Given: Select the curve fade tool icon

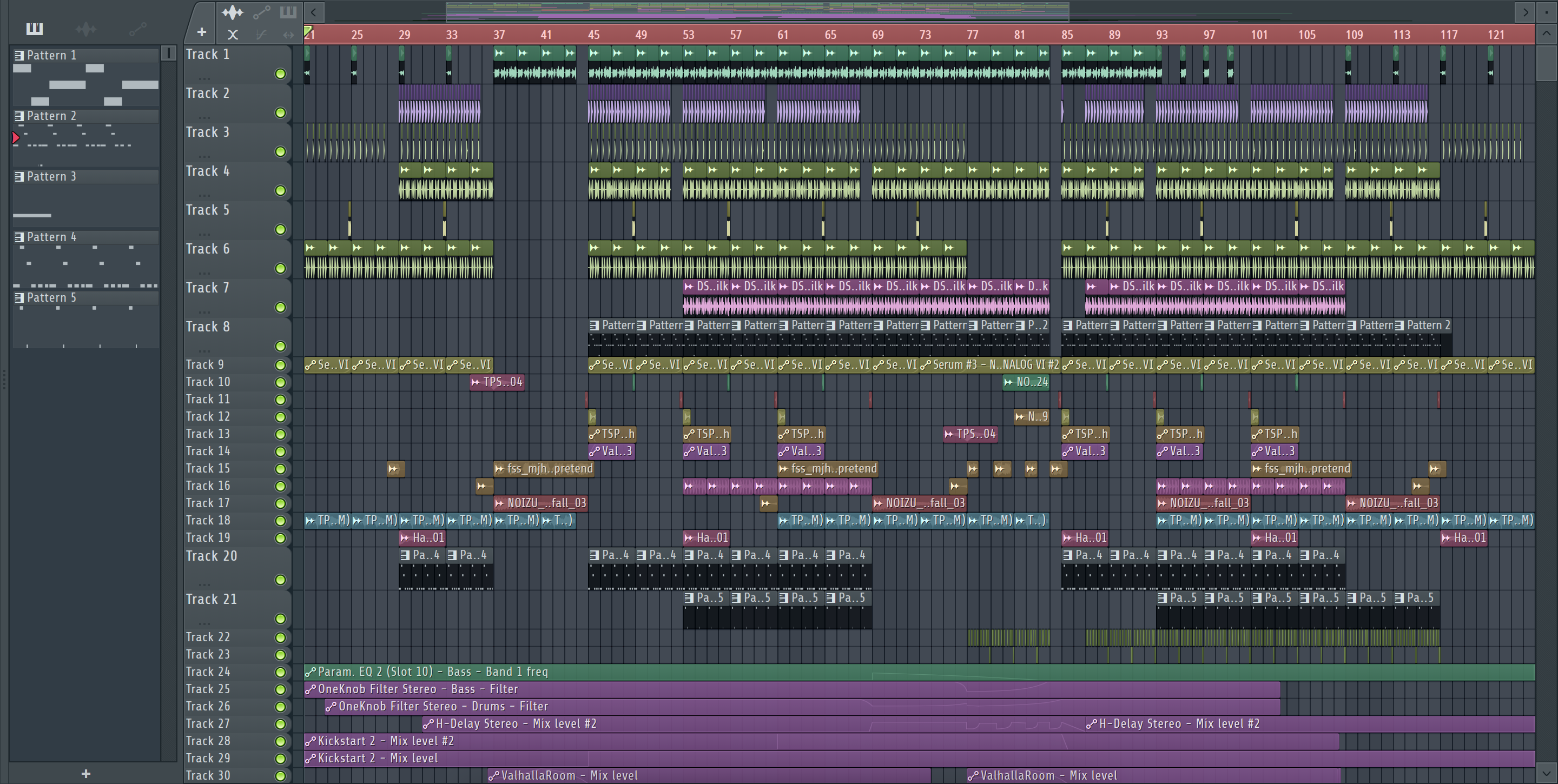Looking at the screenshot, I should pyautogui.click(x=261, y=35).
